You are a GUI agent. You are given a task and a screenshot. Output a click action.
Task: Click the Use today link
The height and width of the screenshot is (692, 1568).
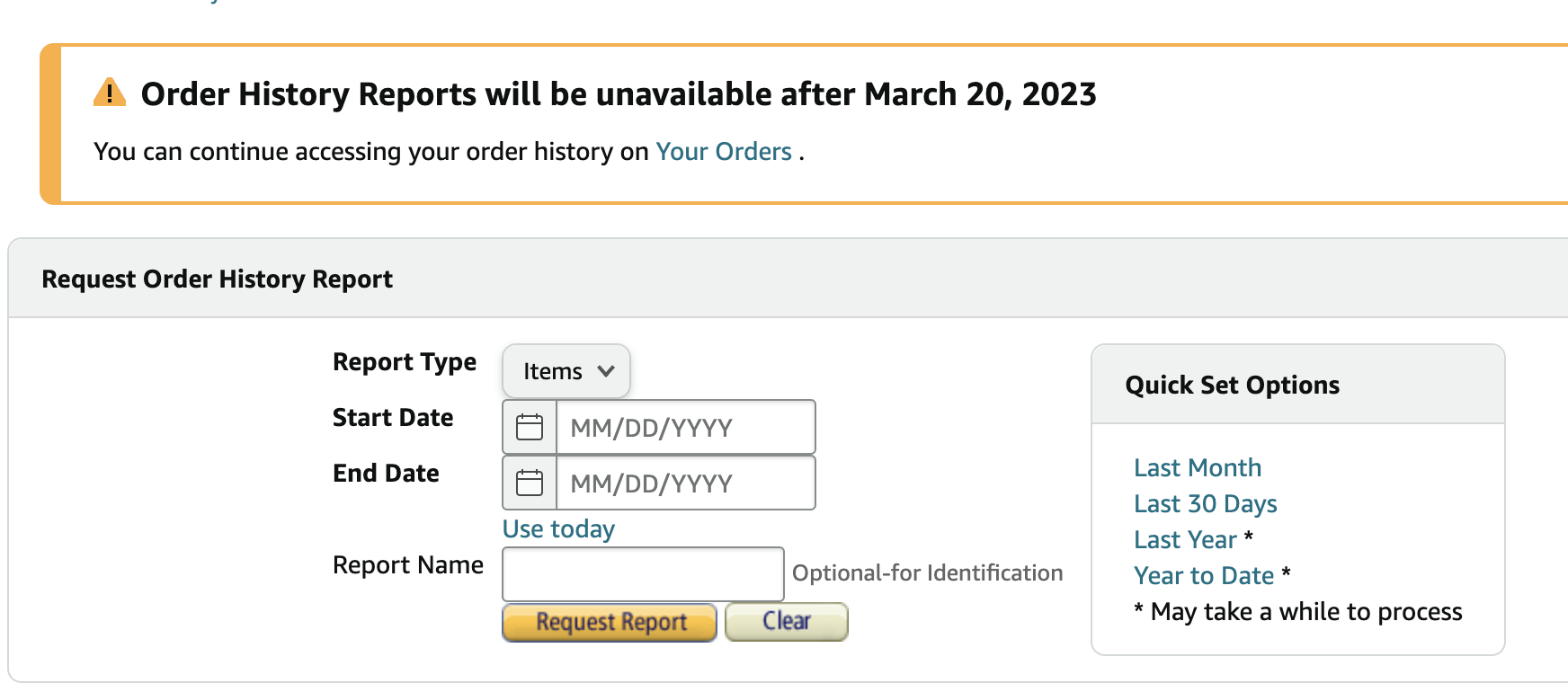pyautogui.click(x=557, y=528)
